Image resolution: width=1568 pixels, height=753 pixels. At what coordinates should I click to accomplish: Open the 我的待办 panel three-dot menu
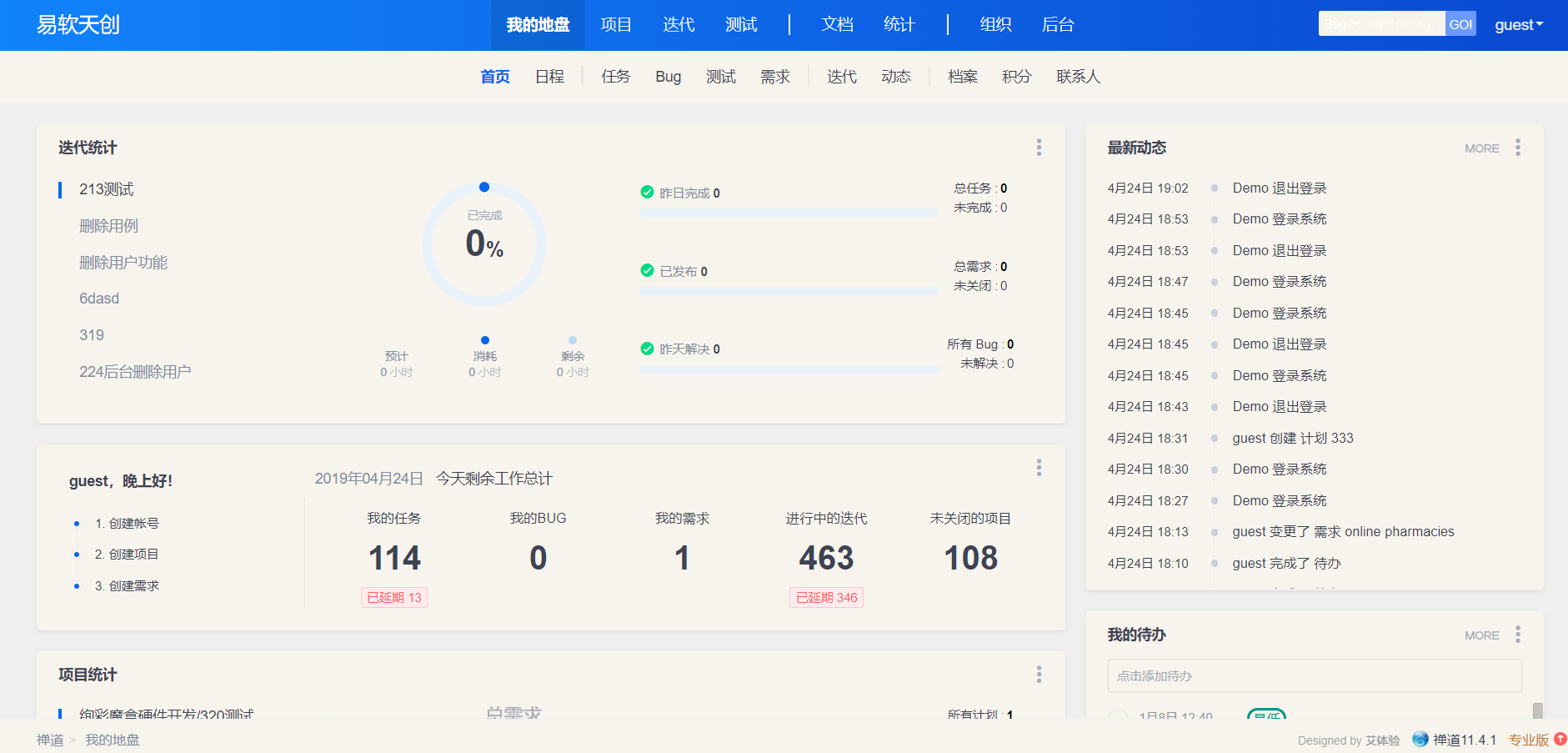click(x=1518, y=635)
